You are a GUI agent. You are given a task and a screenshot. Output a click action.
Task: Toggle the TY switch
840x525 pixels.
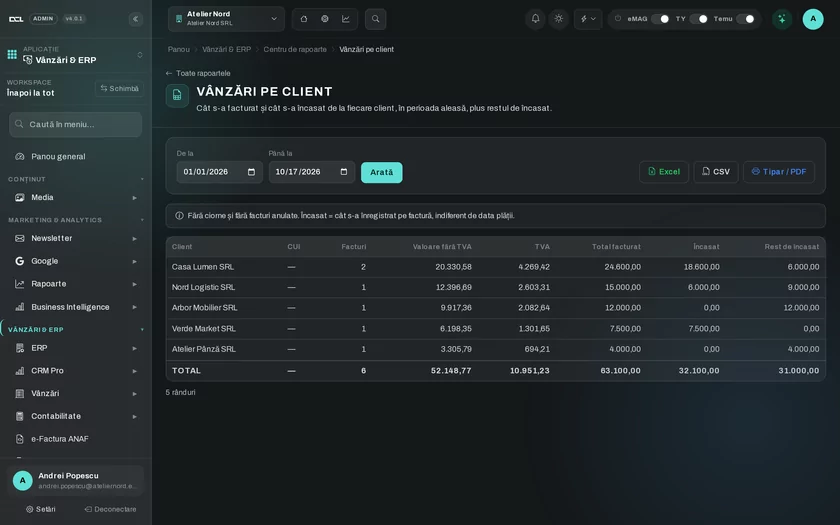coord(699,19)
